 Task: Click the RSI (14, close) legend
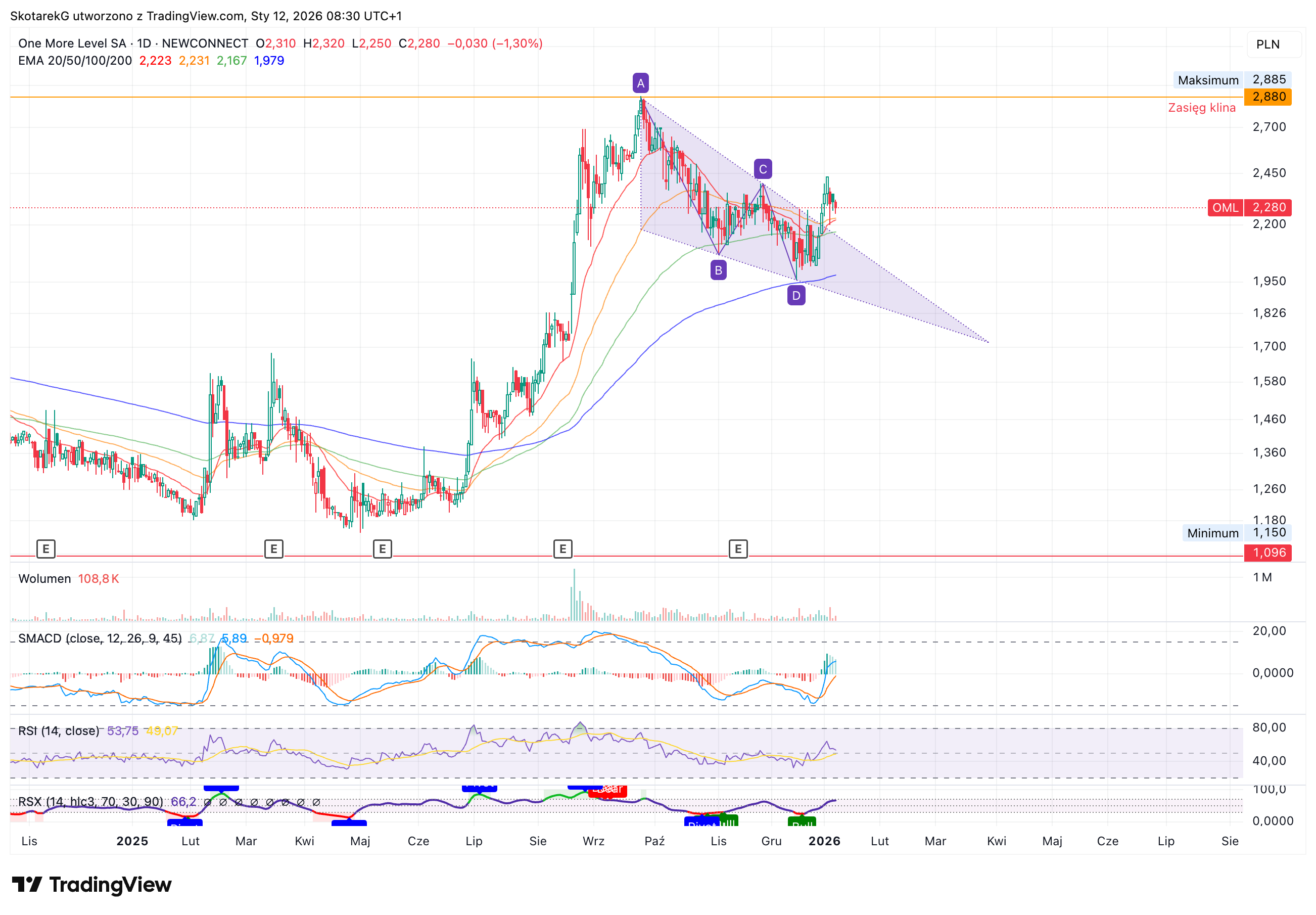59,731
